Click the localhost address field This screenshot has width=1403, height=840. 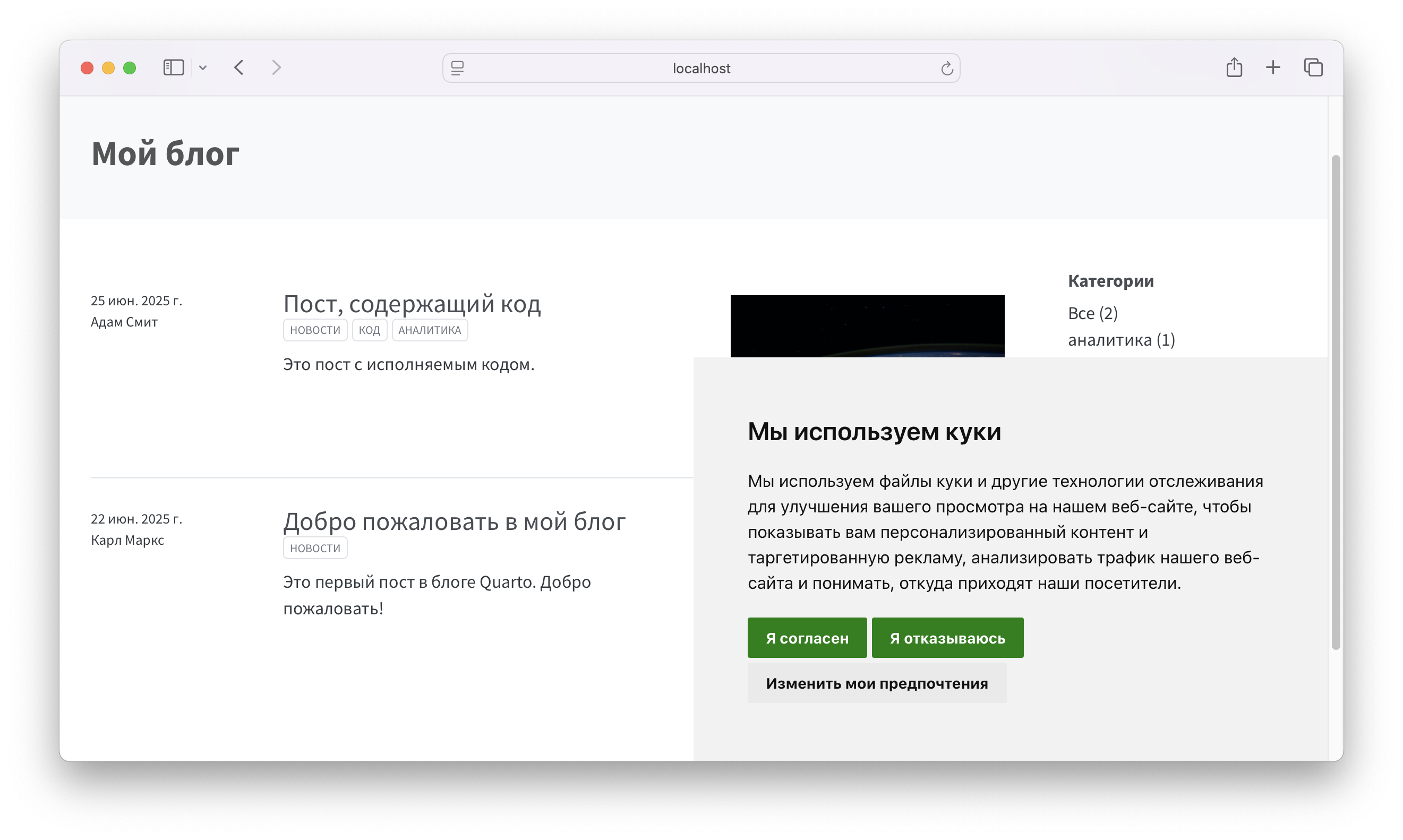coord(700,68)
